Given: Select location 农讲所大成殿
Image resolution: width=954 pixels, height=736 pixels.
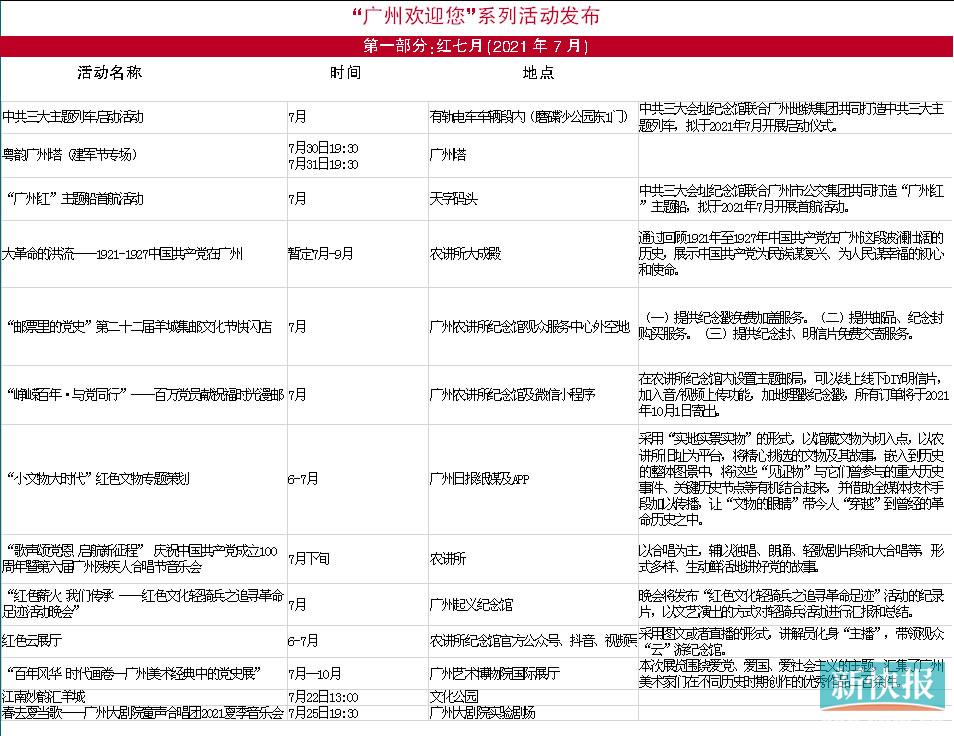Looking at the screenshot, I should point(465,254).
